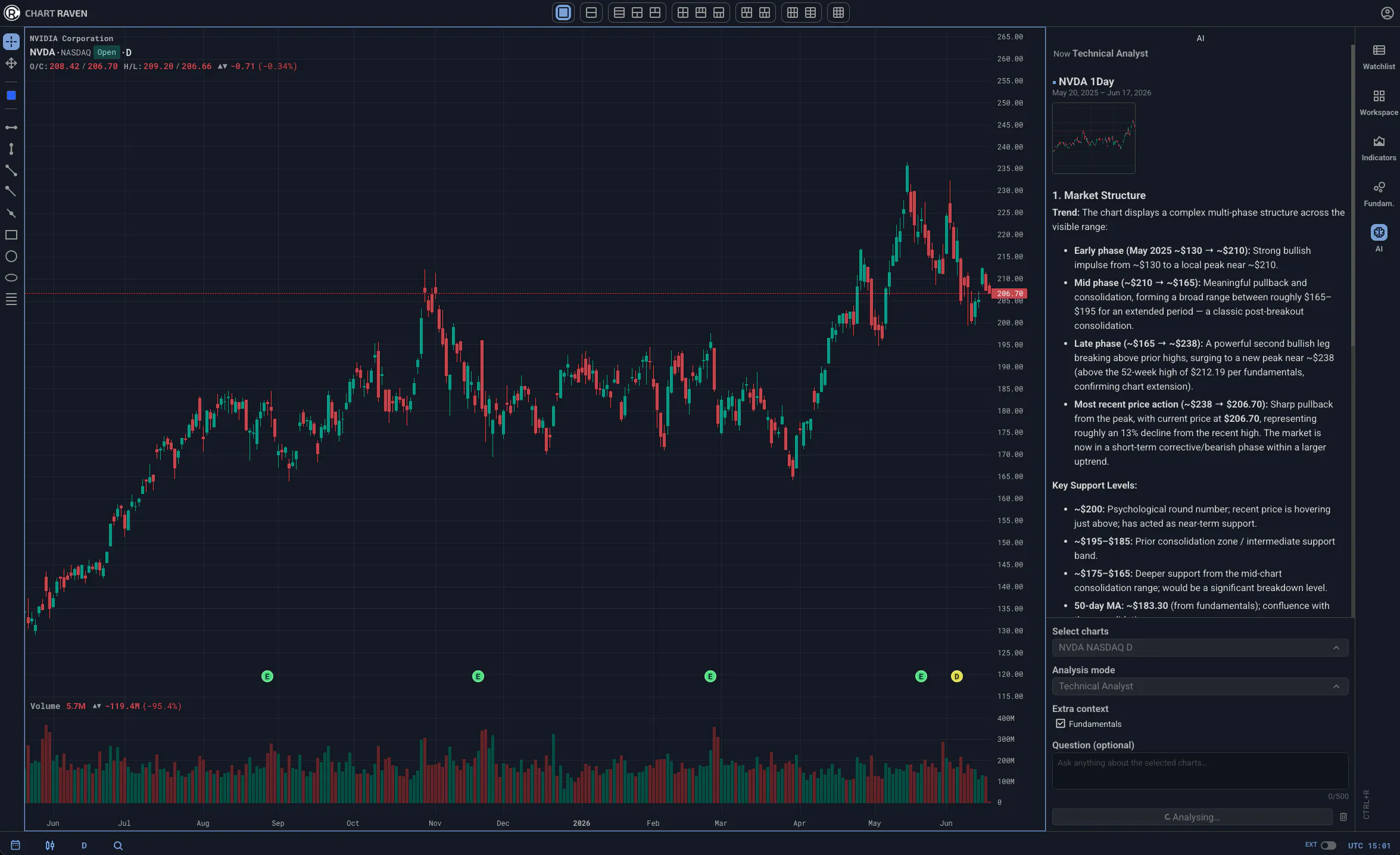Select the horizontal line segment tool
Image resolution: width=1400 pixels, height=855 pixels.
click(11, 128)
